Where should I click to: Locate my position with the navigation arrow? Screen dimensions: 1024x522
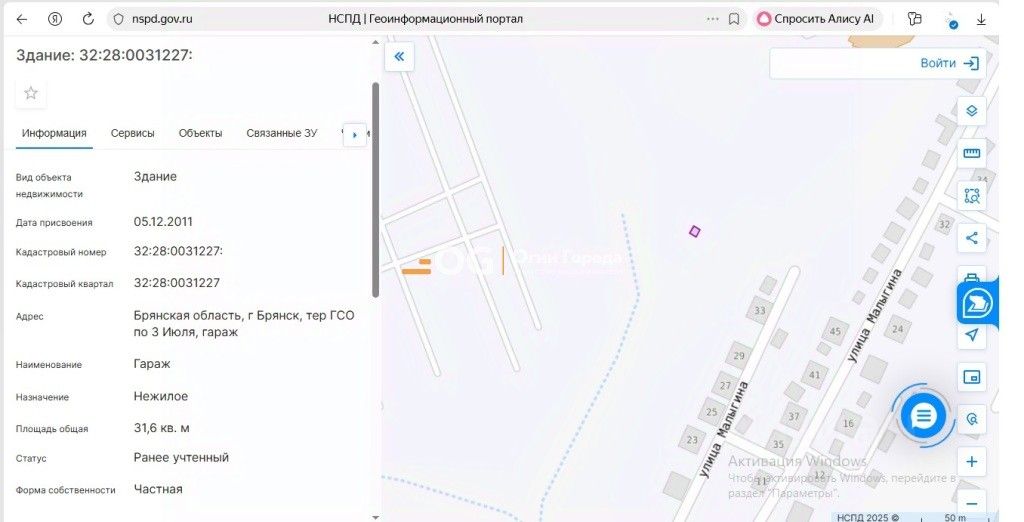click(972, 335)
